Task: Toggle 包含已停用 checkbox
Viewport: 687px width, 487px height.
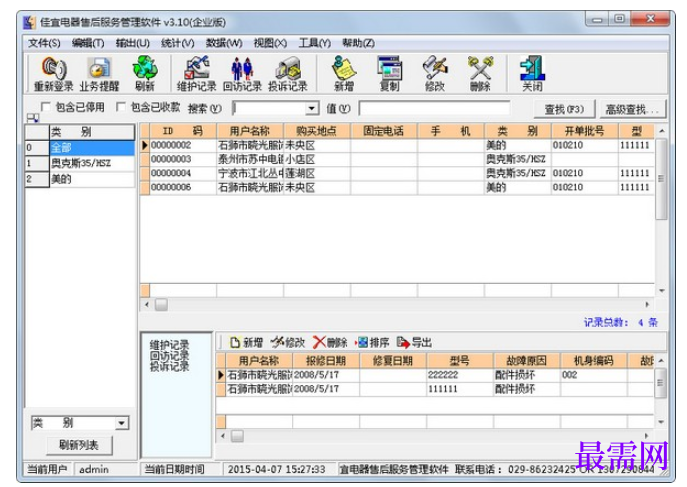Action: (46, 107)
